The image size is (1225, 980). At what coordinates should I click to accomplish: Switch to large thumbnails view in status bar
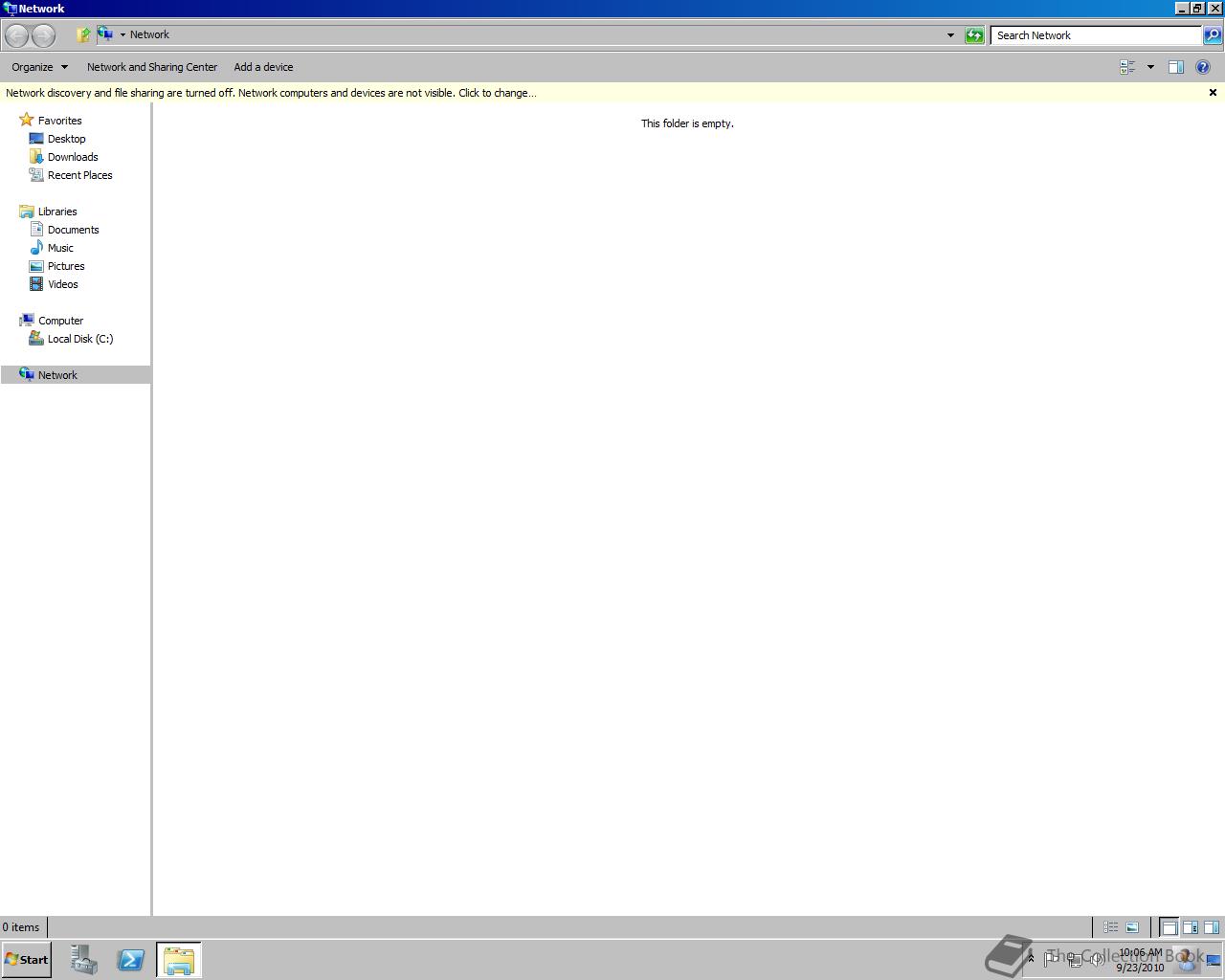click(x=1132, y=927)
